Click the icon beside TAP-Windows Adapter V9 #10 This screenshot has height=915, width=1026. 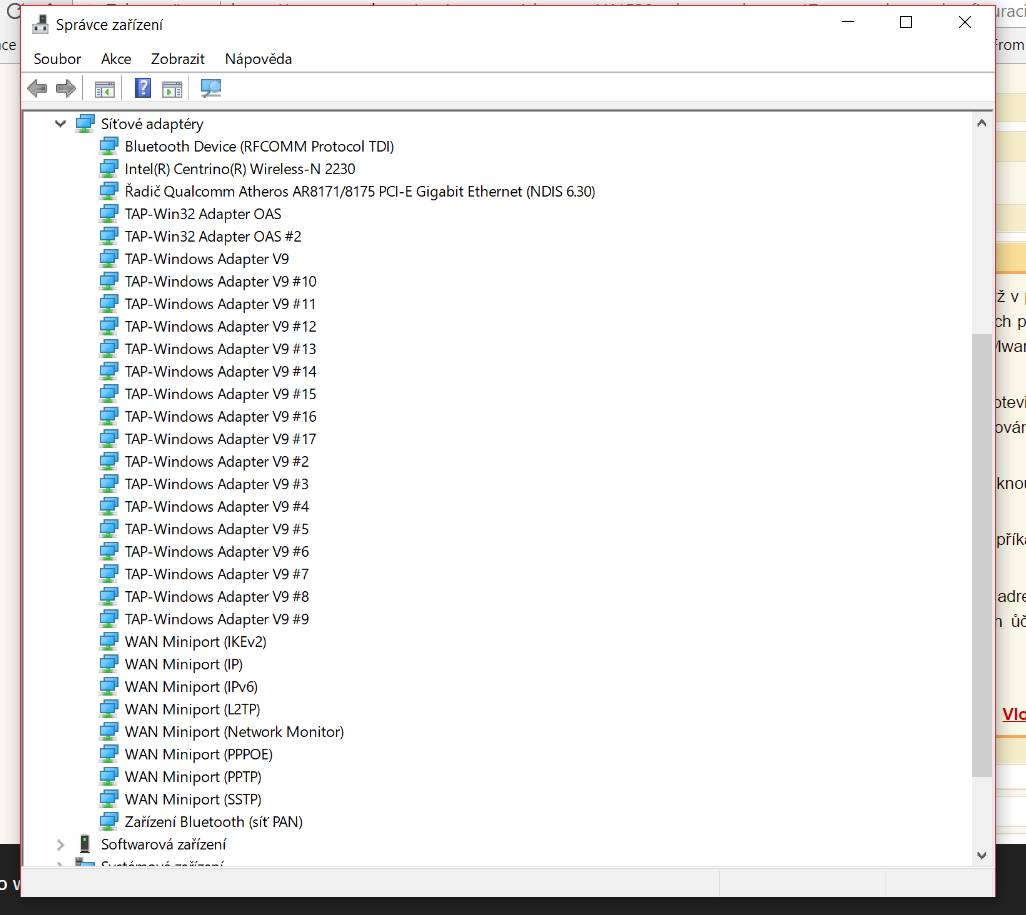tap(109, 281)
